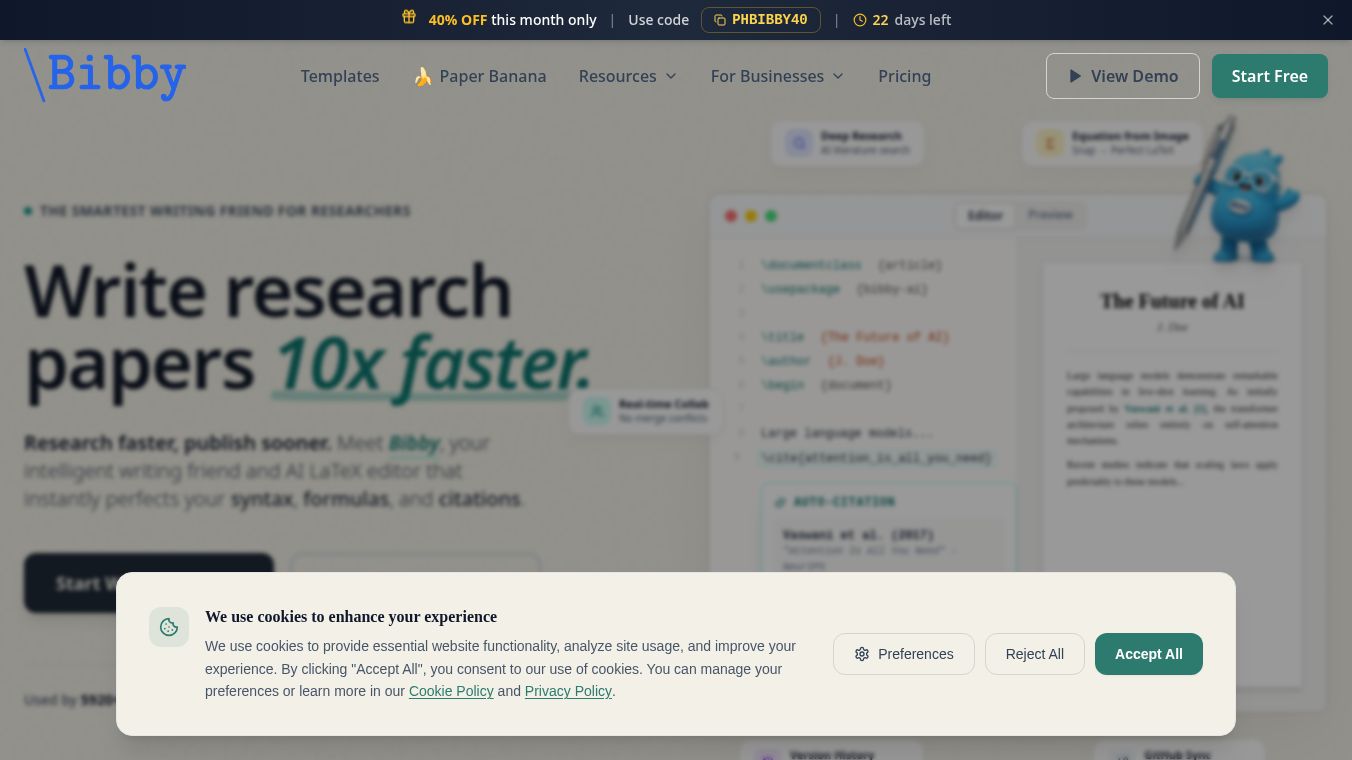Expand the Resources dropdown menu
The height and width of the screenshot is (760, 1352).
[628, 76]
